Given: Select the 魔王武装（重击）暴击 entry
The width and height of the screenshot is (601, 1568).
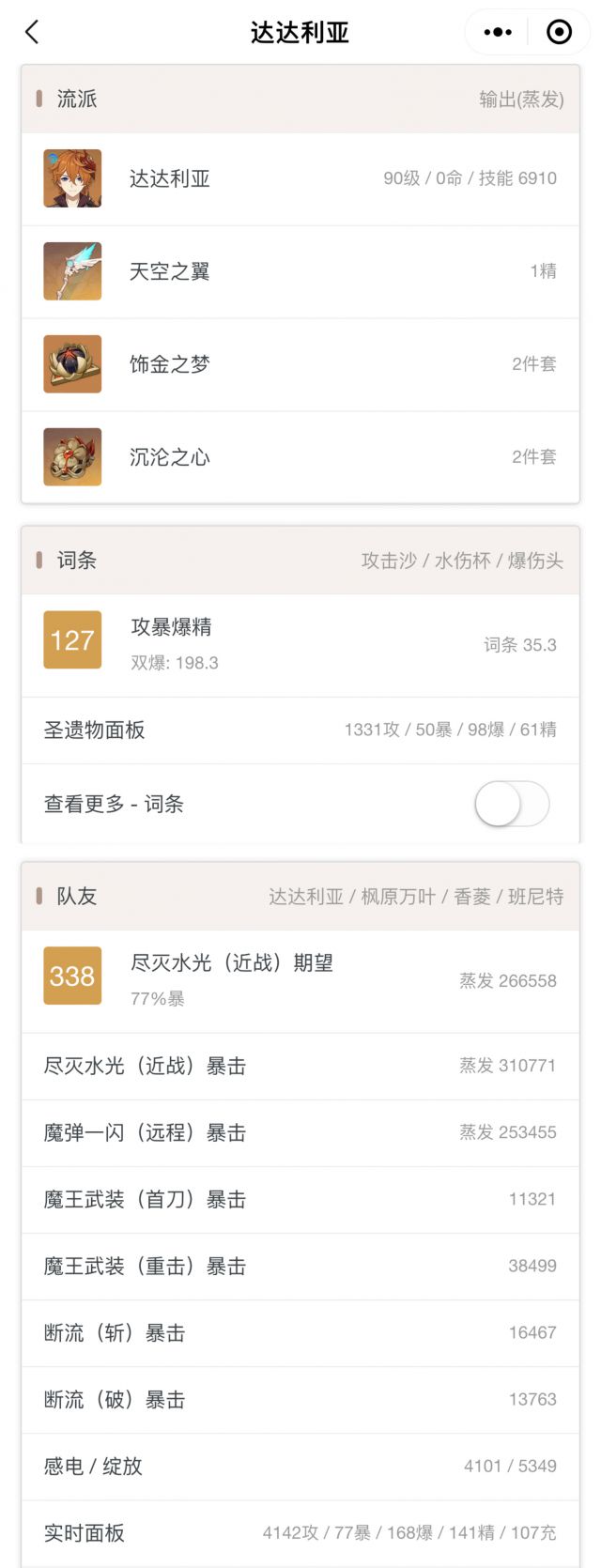Looking at the screenshot, I should [x=300, y=1267].
